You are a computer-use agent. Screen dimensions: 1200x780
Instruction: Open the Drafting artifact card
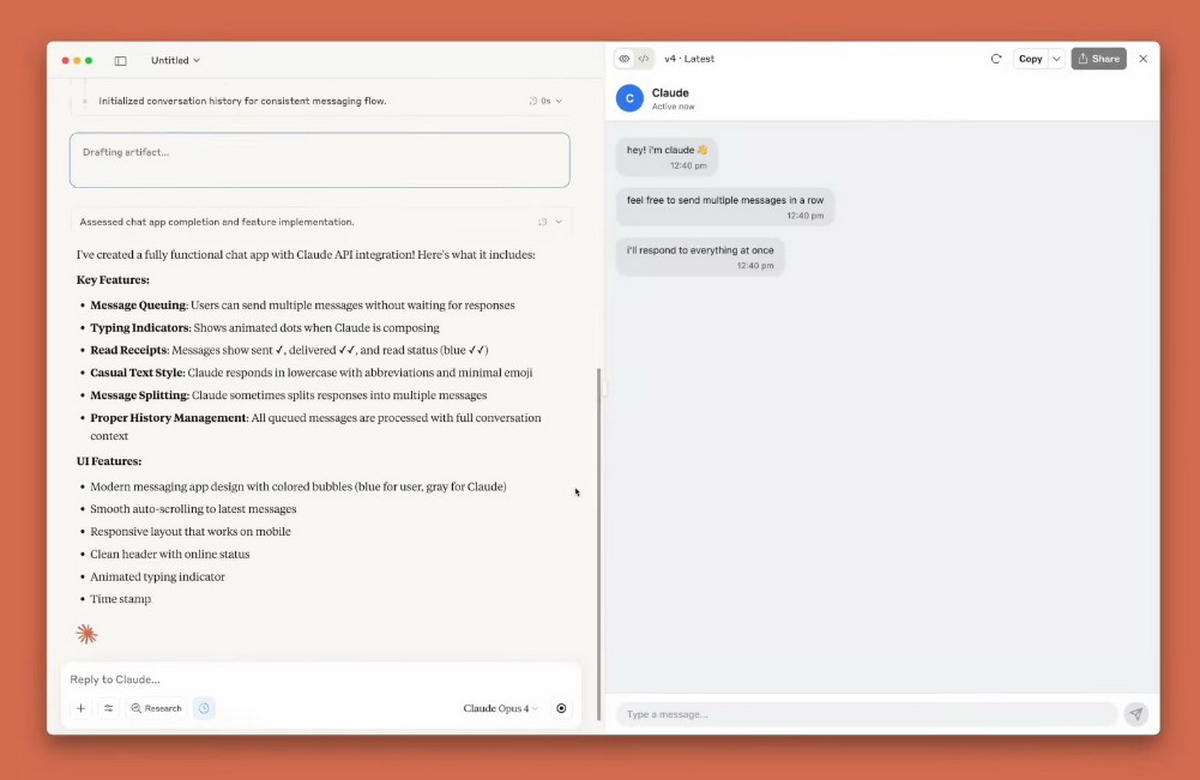pyautogui.click(x=320, y=160)
